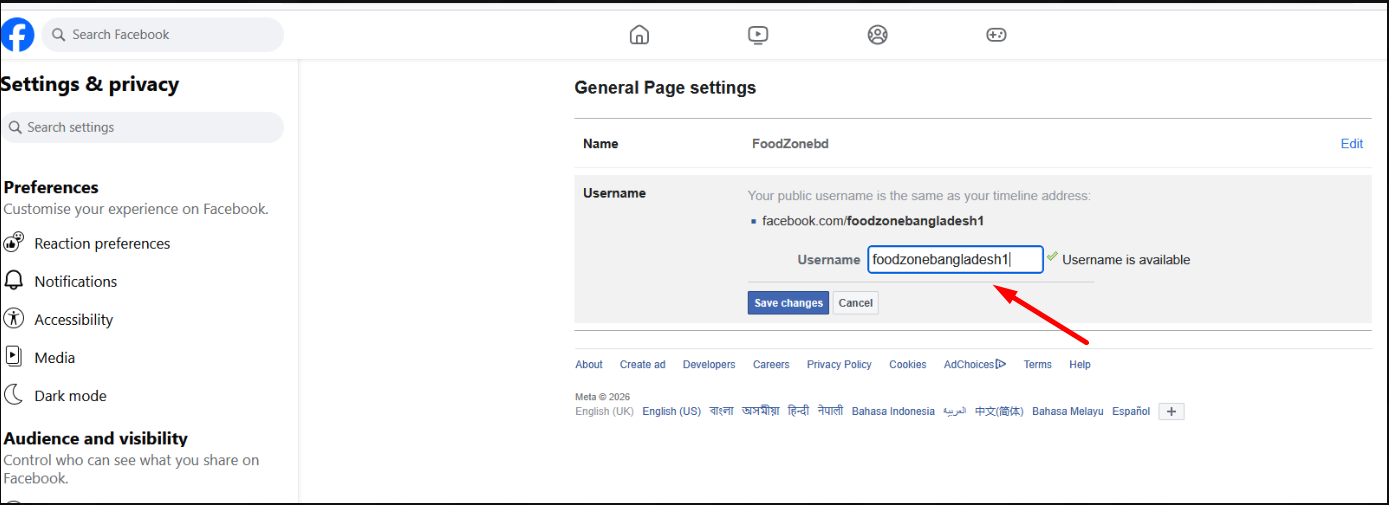Focus the Search Facebook field
This screenshot has height=505, width=1389.
coord(162,35)
